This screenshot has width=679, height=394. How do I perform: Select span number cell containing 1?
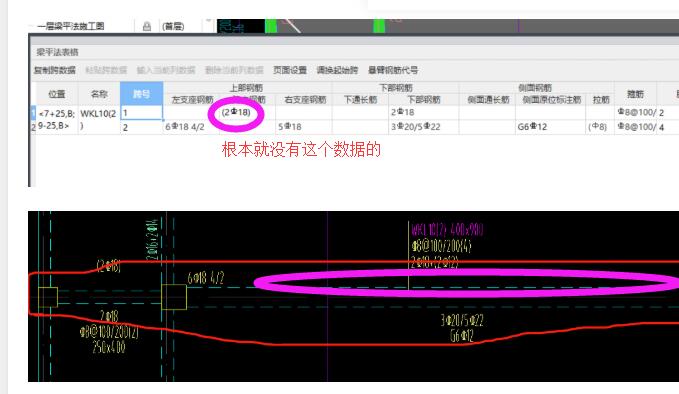pyautogui.click(x=142, y=113)
